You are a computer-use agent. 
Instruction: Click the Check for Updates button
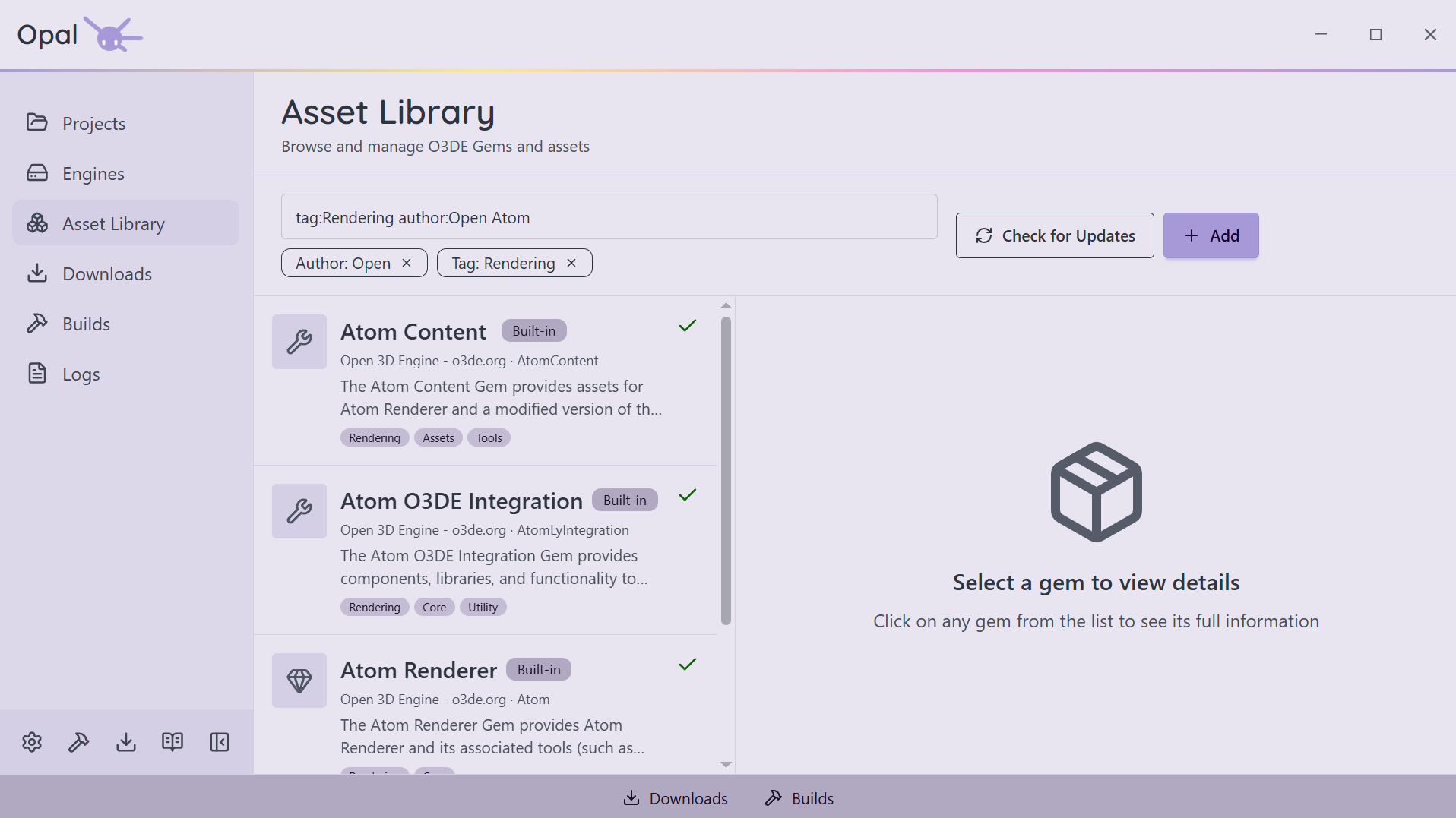(x=1055, y=235)
